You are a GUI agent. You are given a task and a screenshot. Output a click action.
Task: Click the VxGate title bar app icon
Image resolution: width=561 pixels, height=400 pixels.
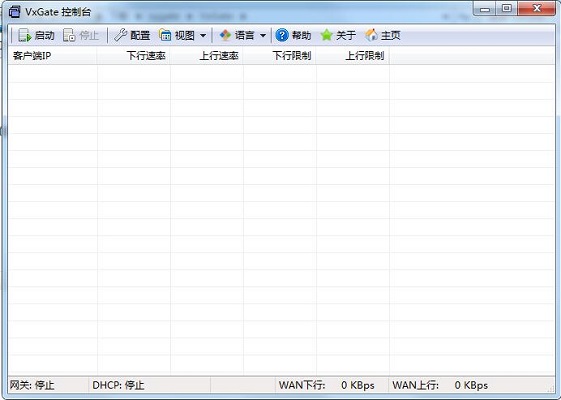[14, 11]
